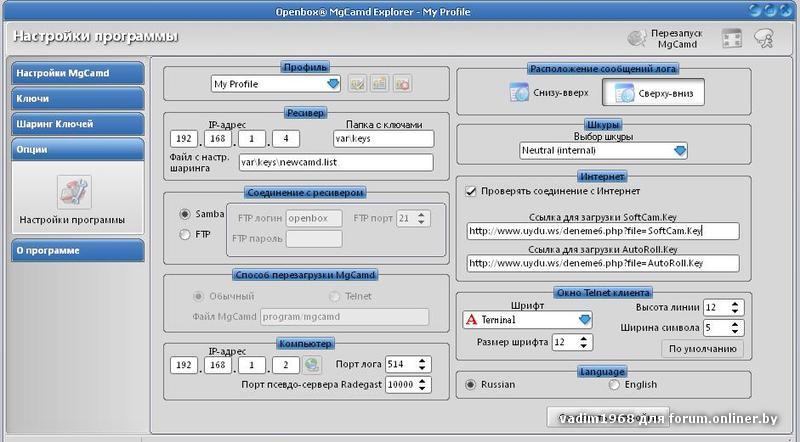Click the delete profile icon with red mark

coord(401,85)
